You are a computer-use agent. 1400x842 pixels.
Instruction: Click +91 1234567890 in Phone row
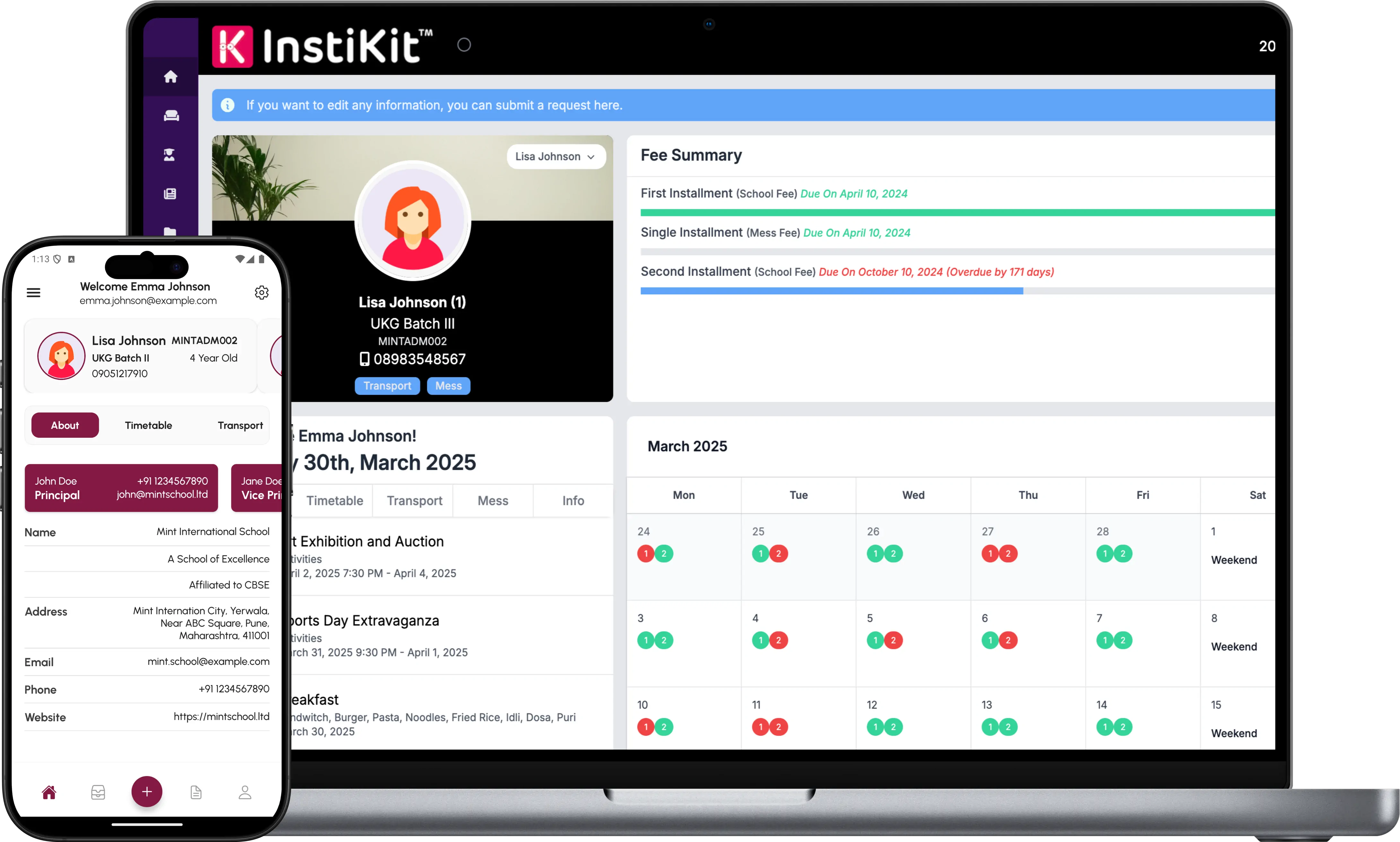tap(234, 689)
